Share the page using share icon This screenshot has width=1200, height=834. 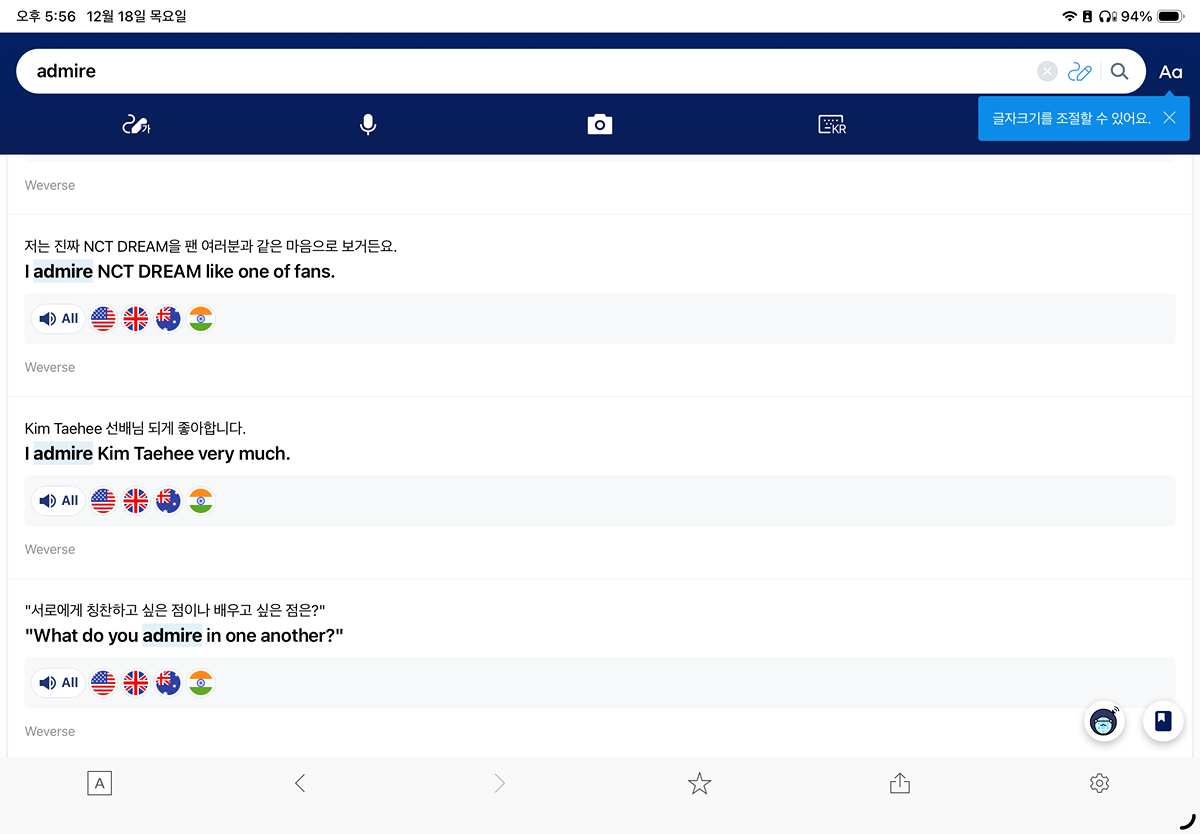899,784
